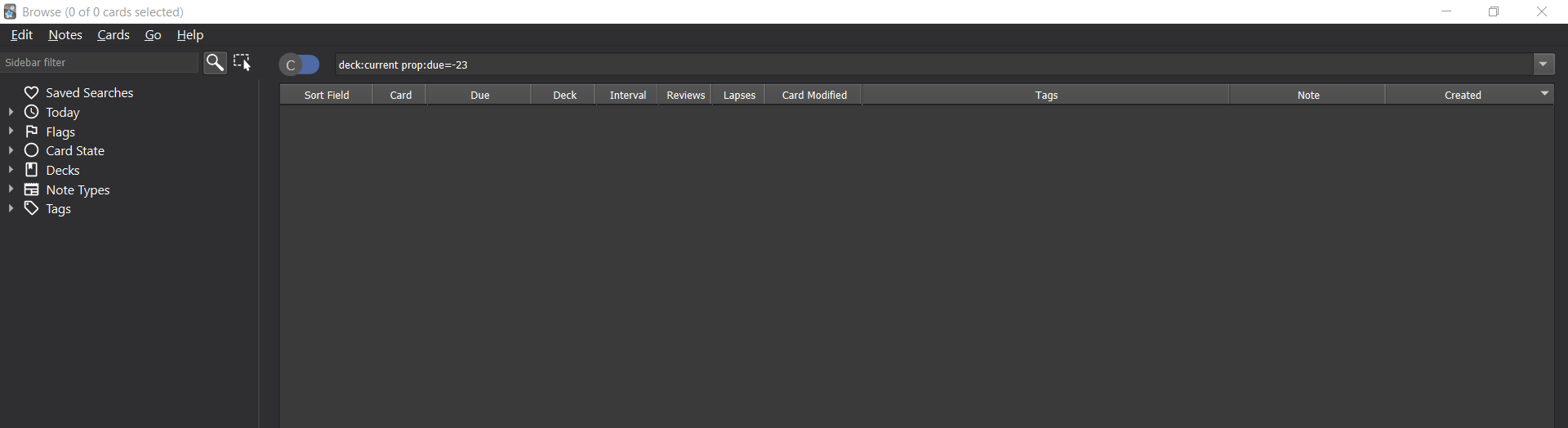Screen dimensions: 1568x428
Task: Maximize the Browse window
Action: (x=1494, y=11)
